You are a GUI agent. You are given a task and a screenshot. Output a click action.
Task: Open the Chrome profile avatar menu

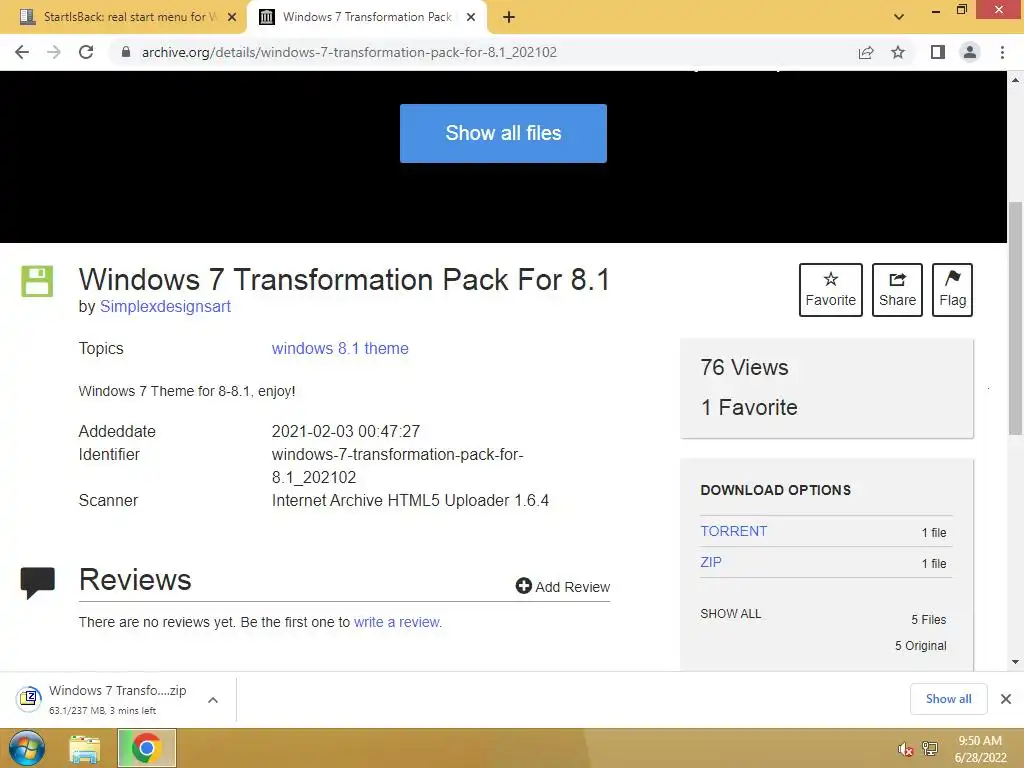pyautogui.click(x=970, y=52)
